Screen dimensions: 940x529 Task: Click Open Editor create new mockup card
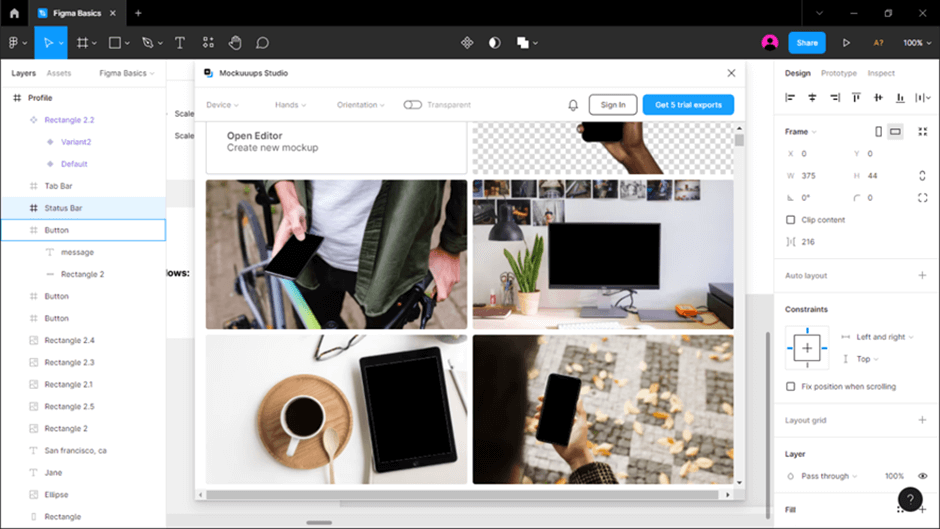(336, 148)
